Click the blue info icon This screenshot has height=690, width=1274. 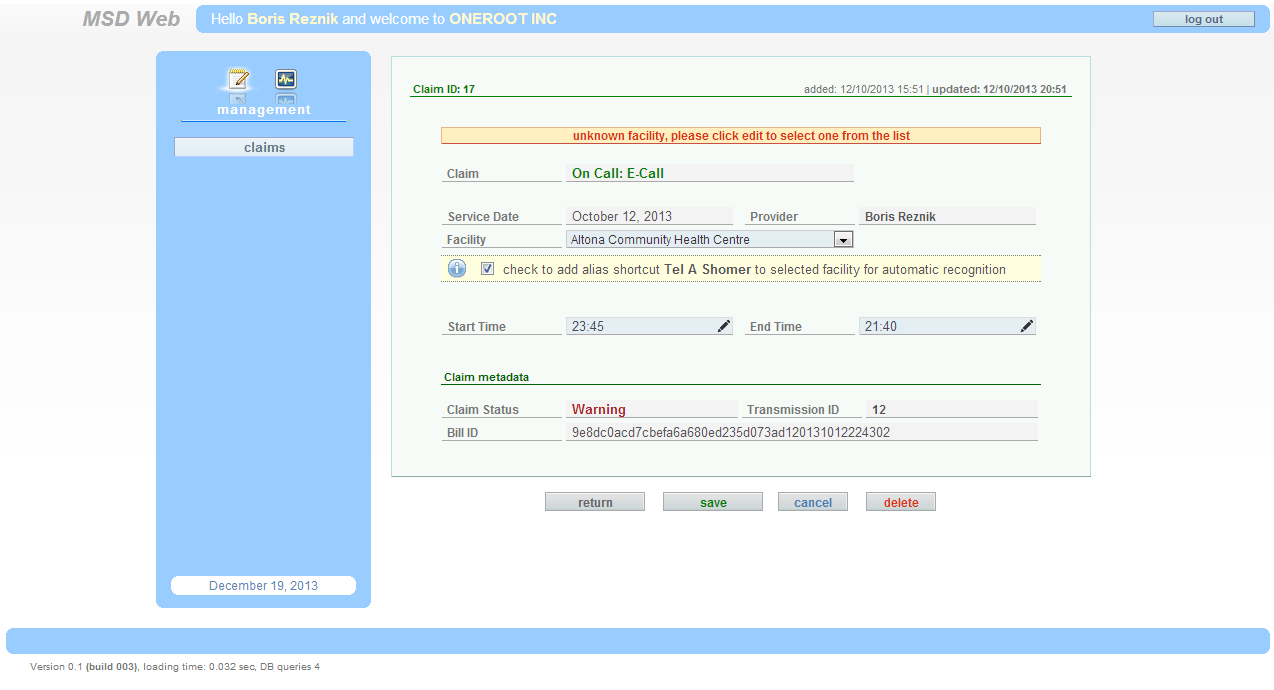pos(457,269)
